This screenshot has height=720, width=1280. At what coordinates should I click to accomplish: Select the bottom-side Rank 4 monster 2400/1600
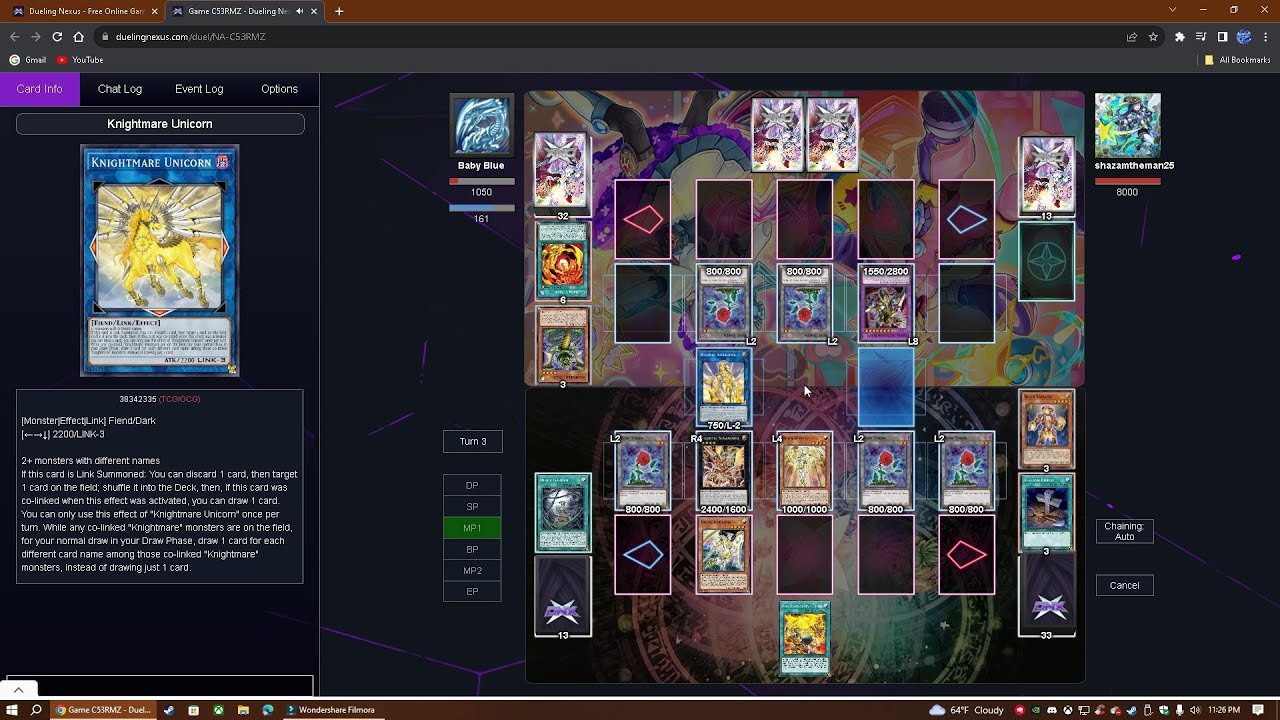tap(724, 472)
